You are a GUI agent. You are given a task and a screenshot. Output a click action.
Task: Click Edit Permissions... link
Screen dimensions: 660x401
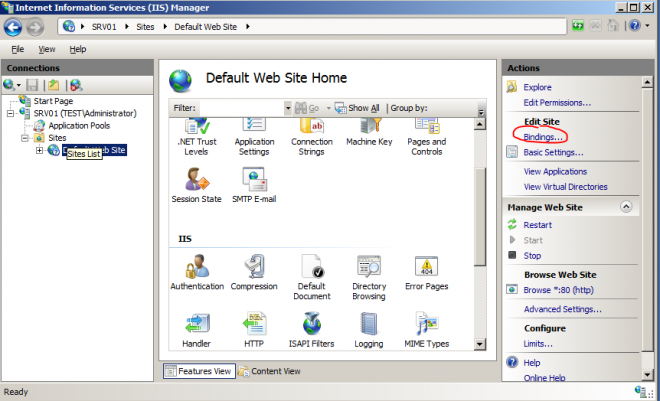557,103
